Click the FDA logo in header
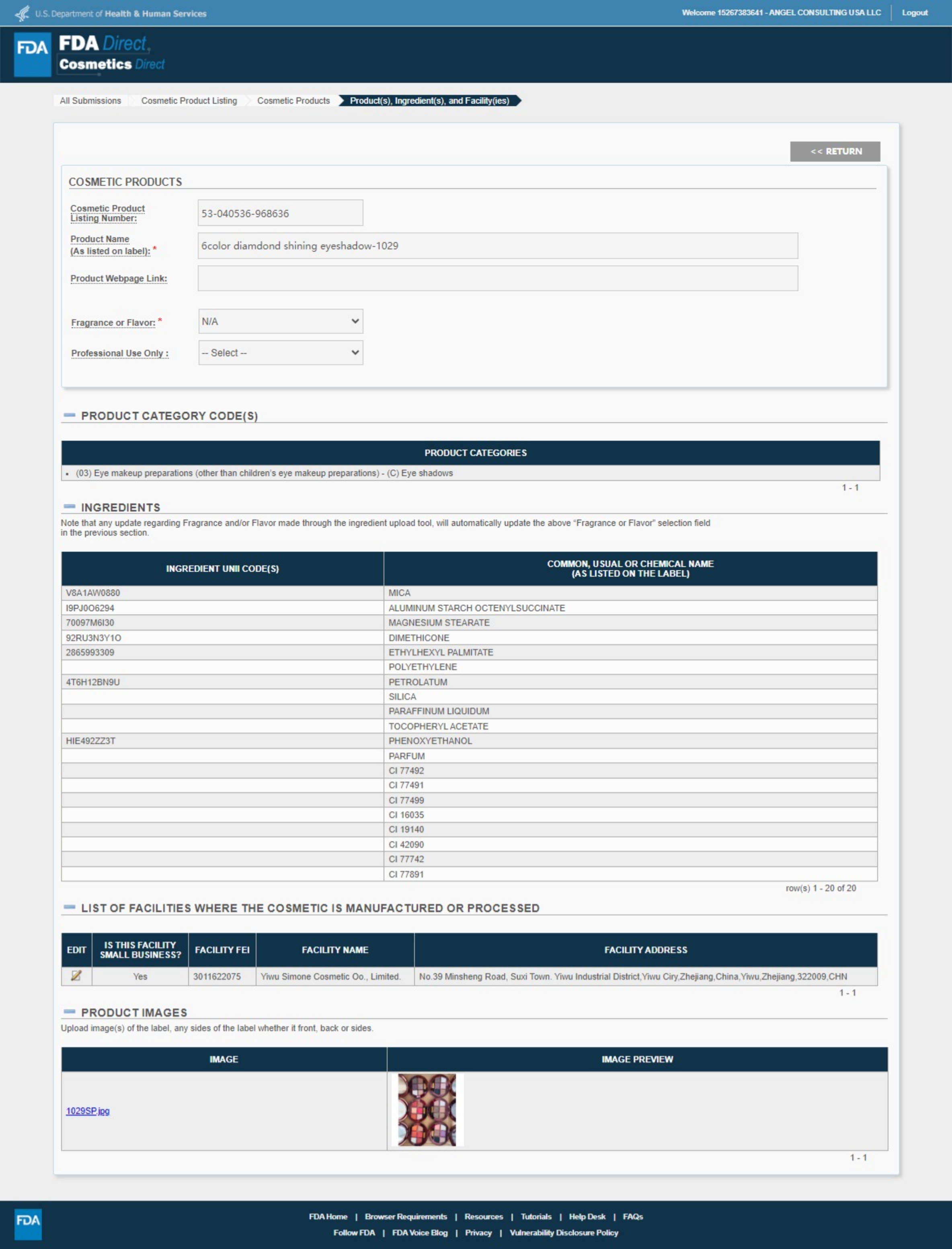This screenshot has height=1249, width=952. [x=32, y=54]
